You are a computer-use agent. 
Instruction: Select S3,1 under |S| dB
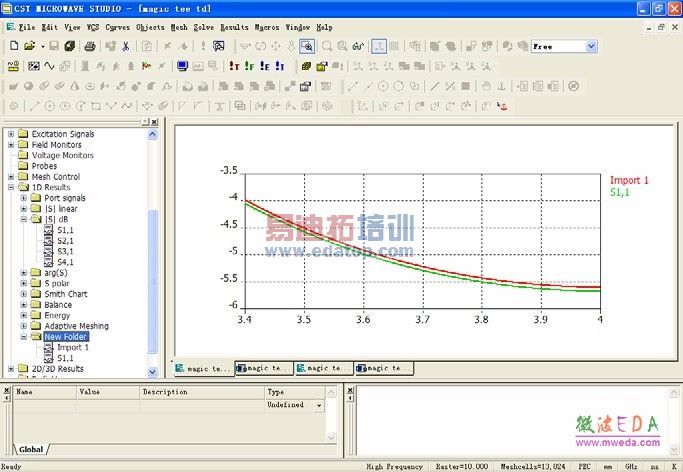coord(65,252)
